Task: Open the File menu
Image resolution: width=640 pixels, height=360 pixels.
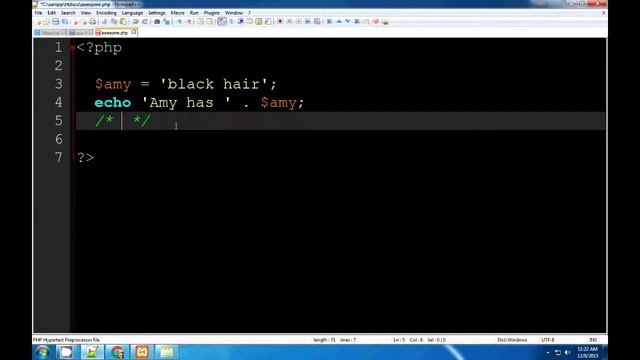Action: pyautogui.click(x=38, y=13)
